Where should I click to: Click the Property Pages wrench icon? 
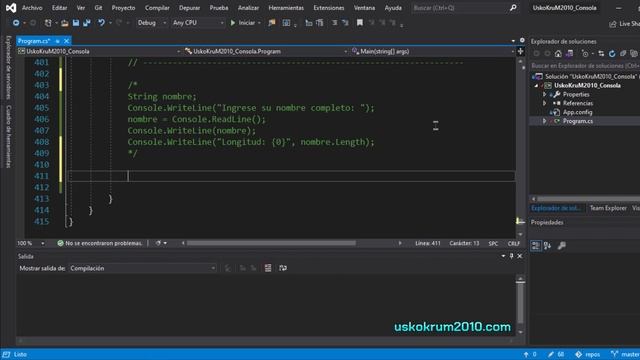[x=562, y=246]
